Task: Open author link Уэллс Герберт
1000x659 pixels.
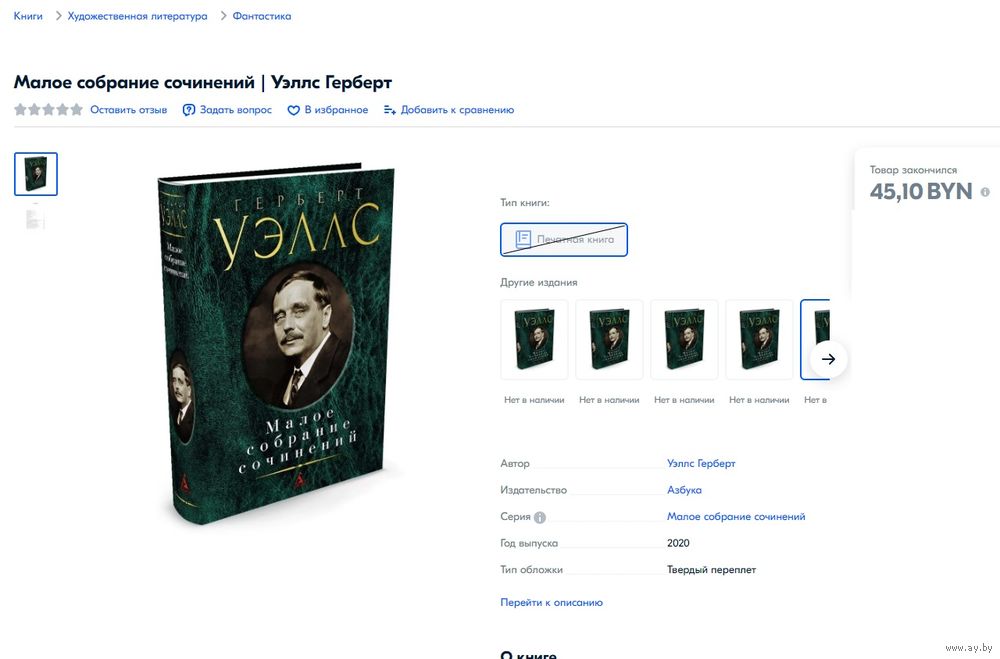Action: [x=701, y=463]
